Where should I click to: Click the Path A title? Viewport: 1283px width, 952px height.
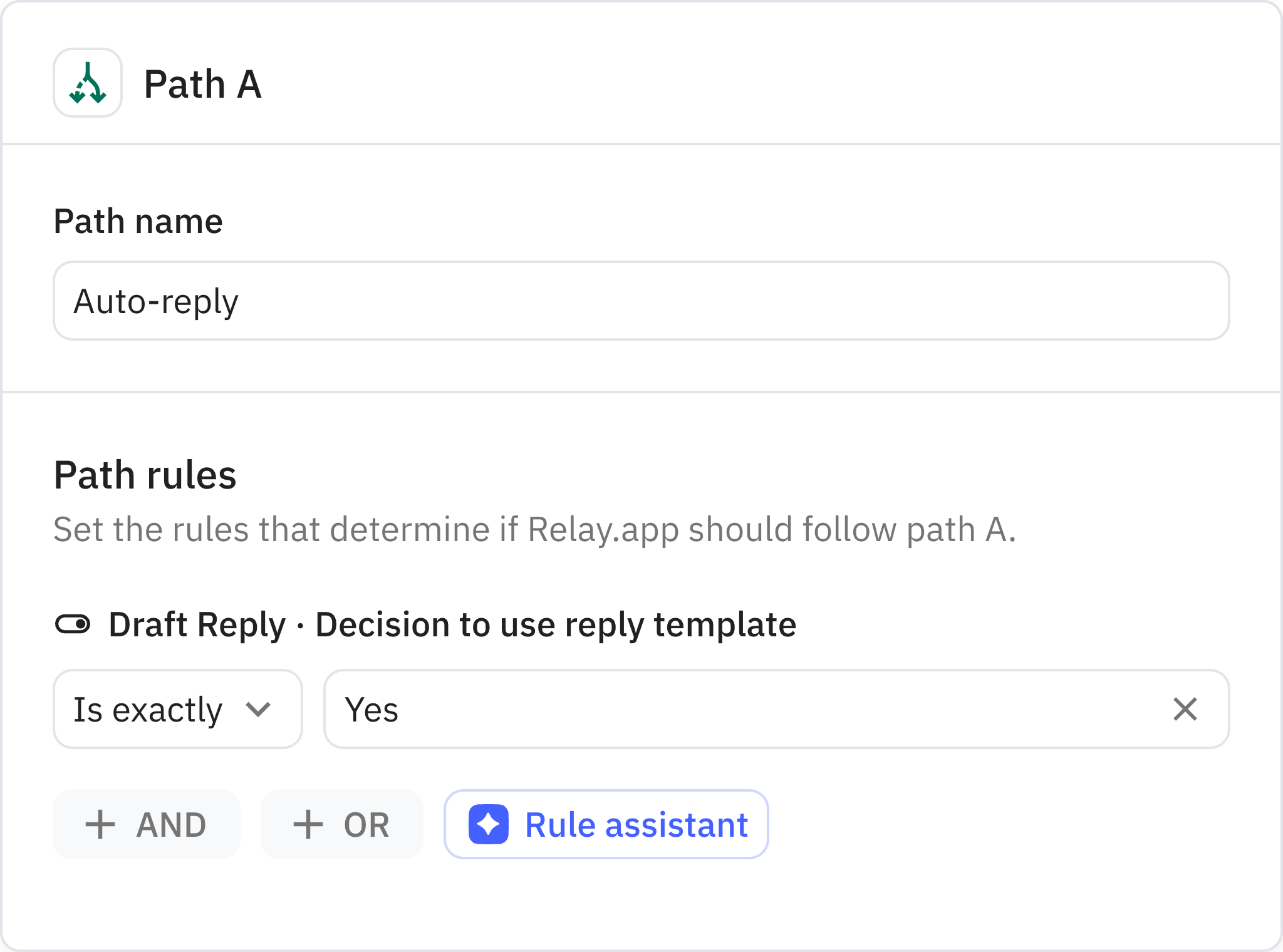pos(202,84)
